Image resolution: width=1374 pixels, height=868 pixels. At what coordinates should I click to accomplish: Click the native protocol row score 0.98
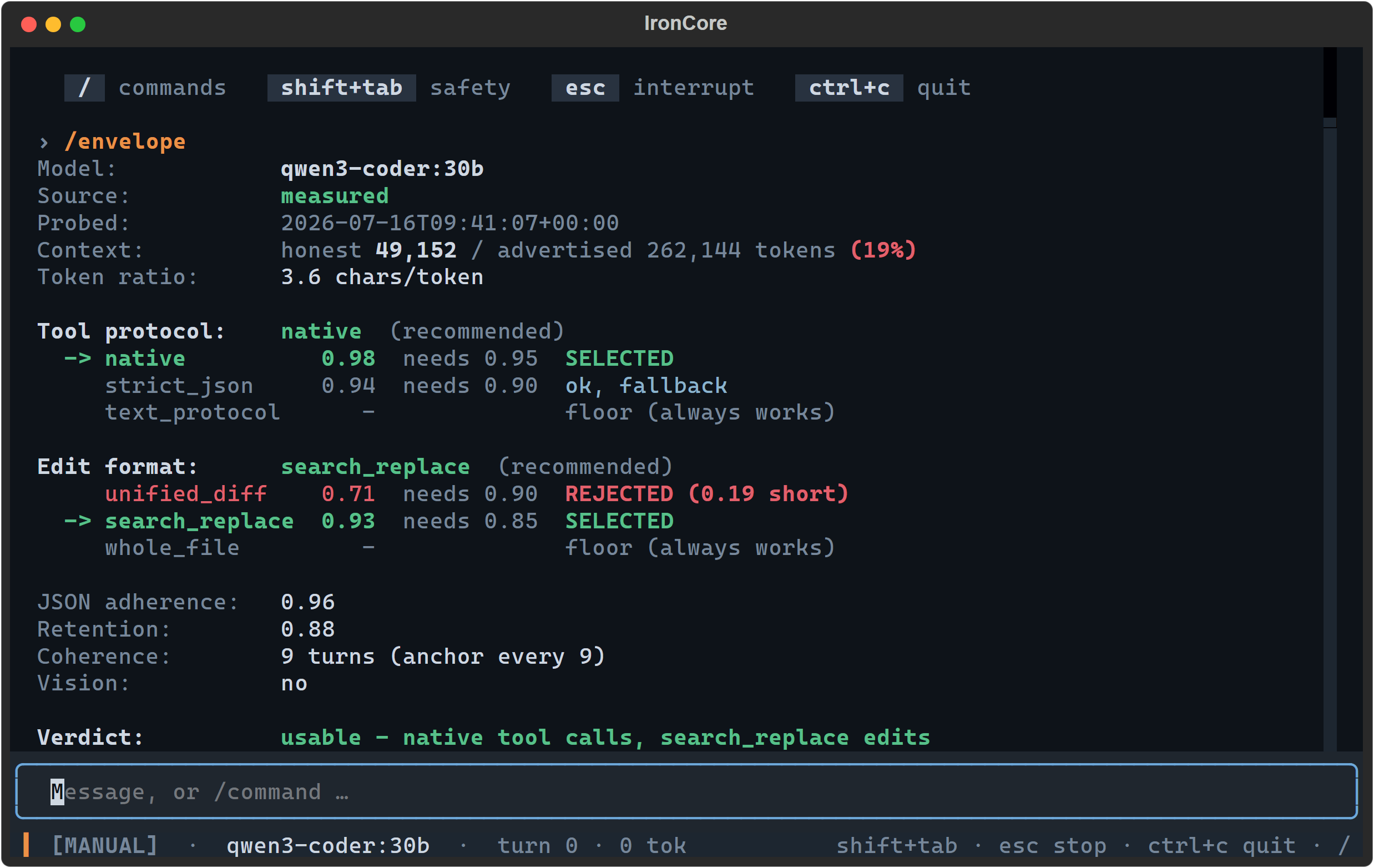pos(348,359)
